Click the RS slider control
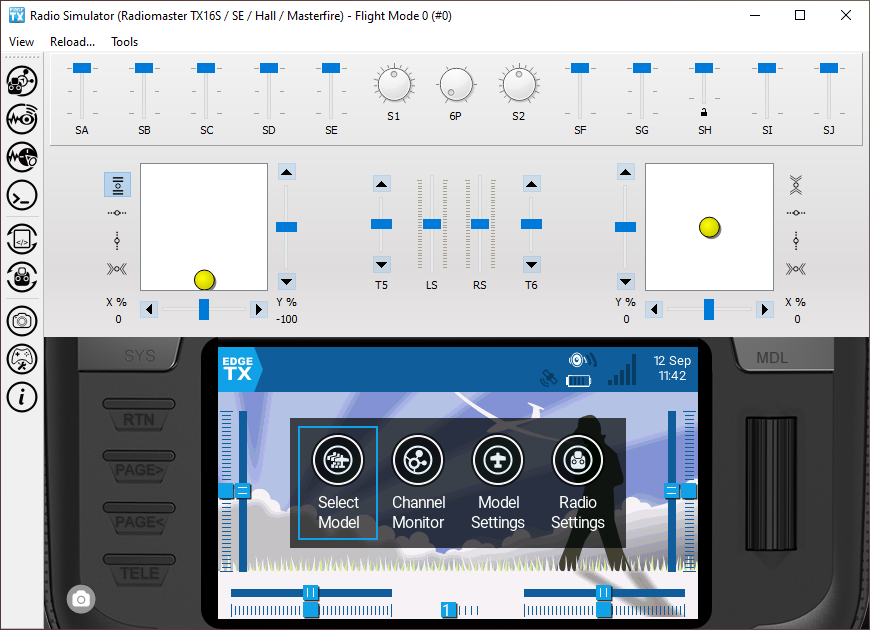The image size is (870, 630). (480, 224)
